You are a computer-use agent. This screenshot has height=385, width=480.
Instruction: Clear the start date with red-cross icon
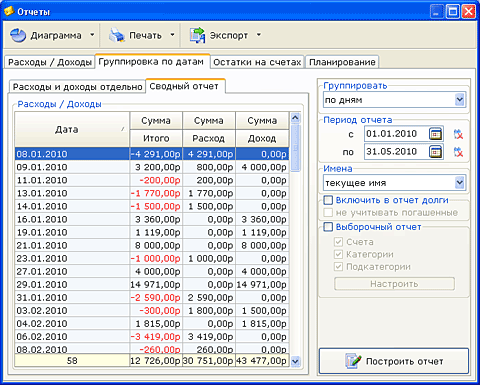pos(458,134)
